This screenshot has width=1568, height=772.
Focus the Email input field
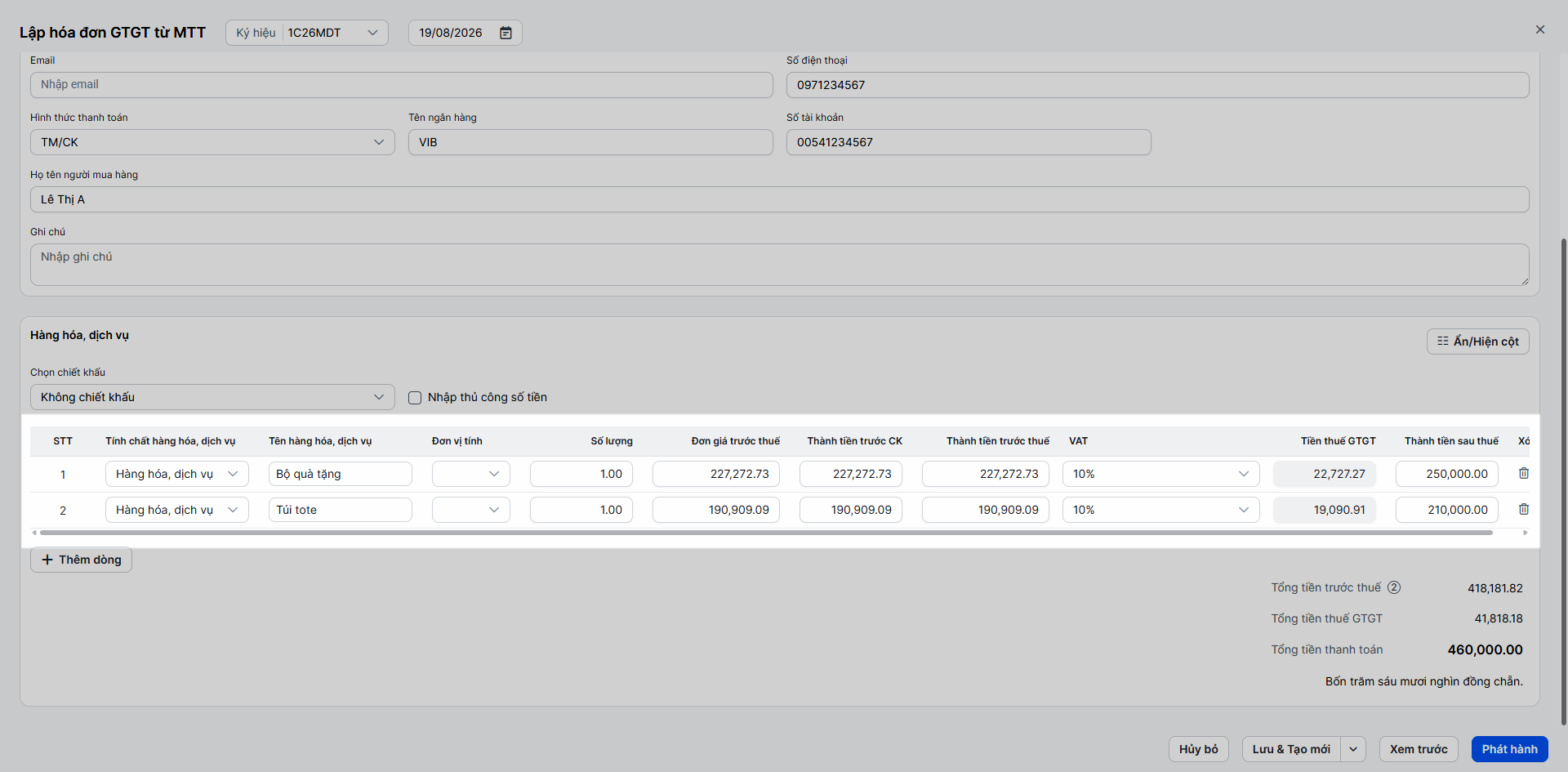click(x=401, y=85)
